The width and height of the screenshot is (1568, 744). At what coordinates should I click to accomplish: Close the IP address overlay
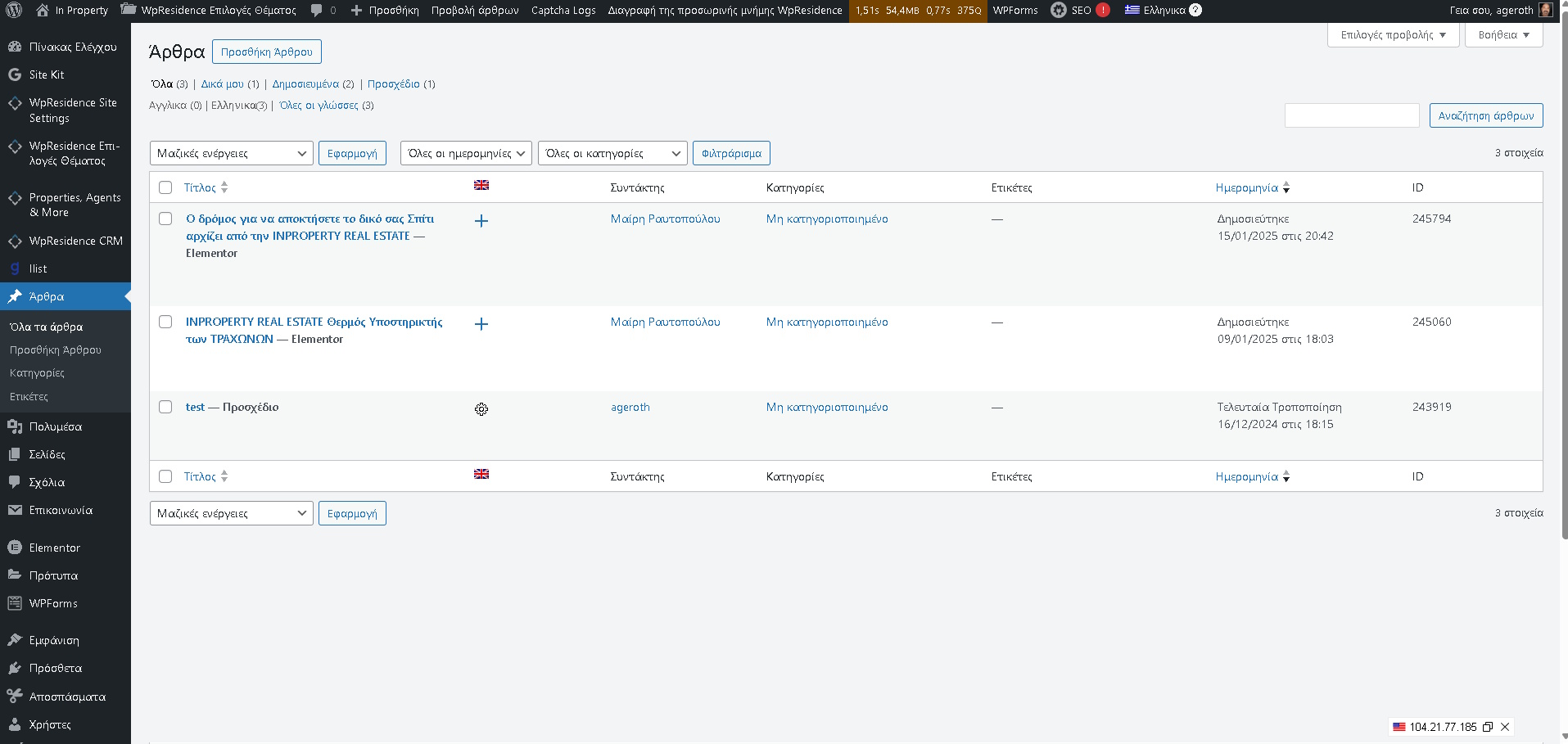click(x=1505, y=727)
